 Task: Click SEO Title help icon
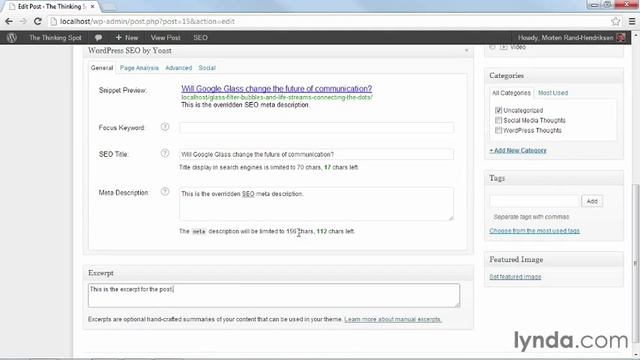(x=165, y=153)
